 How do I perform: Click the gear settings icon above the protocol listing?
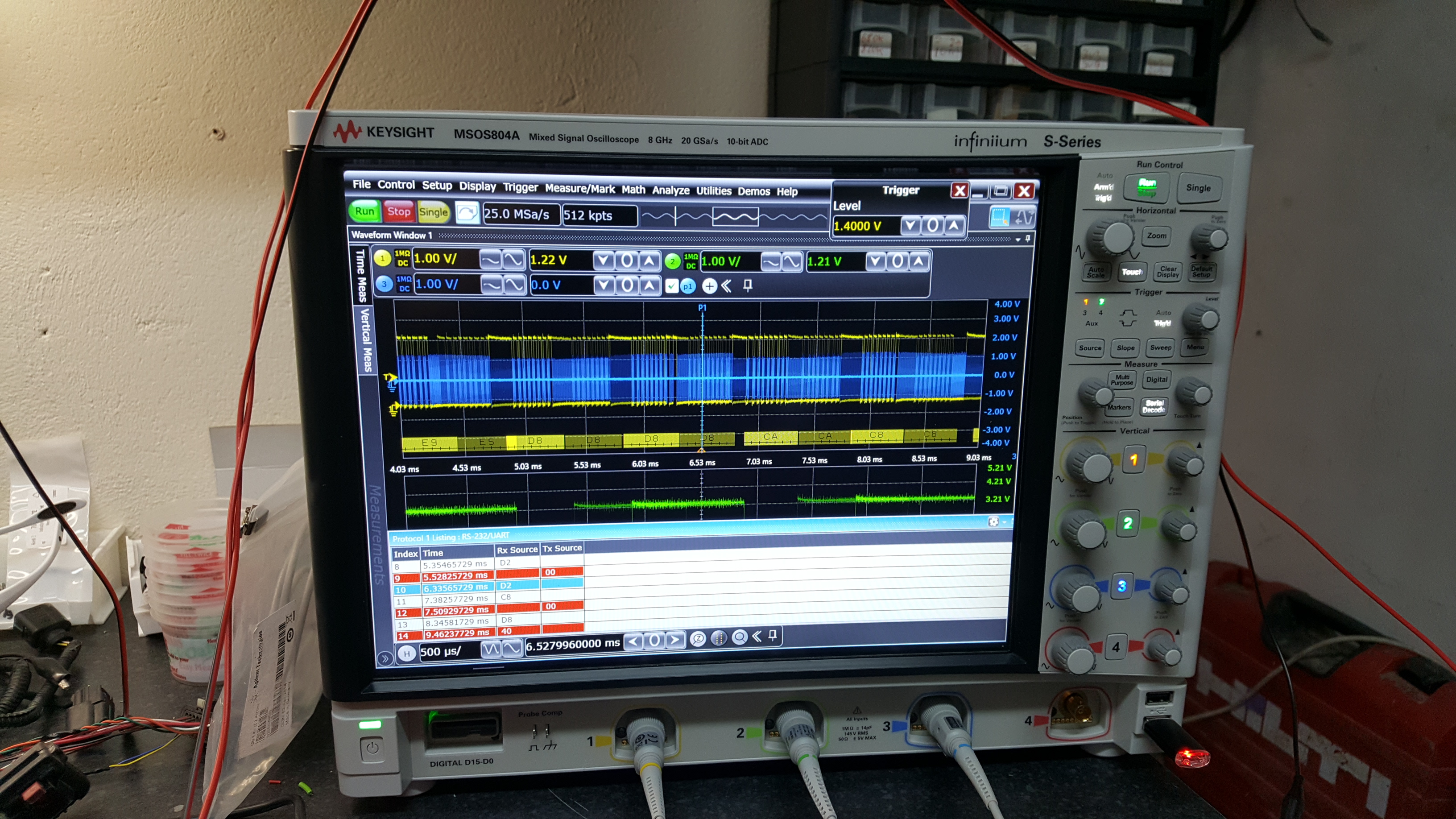(x=993, y=522)
